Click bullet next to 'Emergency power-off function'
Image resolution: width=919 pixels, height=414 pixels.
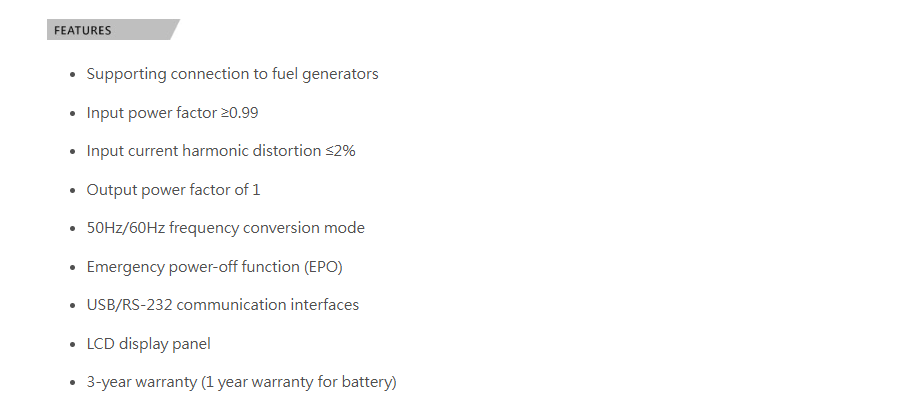(x=72, y=268)
